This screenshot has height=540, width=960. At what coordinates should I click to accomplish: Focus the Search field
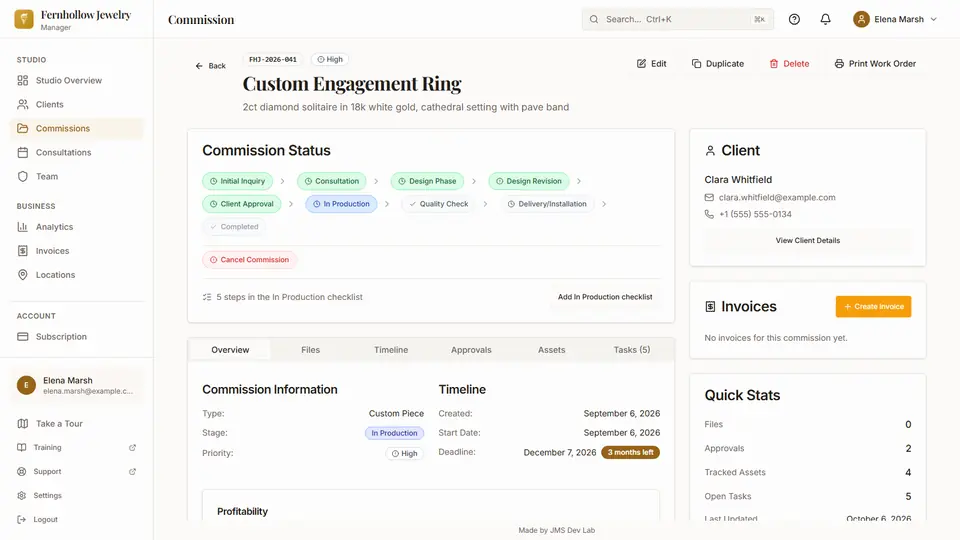point(677,19)
